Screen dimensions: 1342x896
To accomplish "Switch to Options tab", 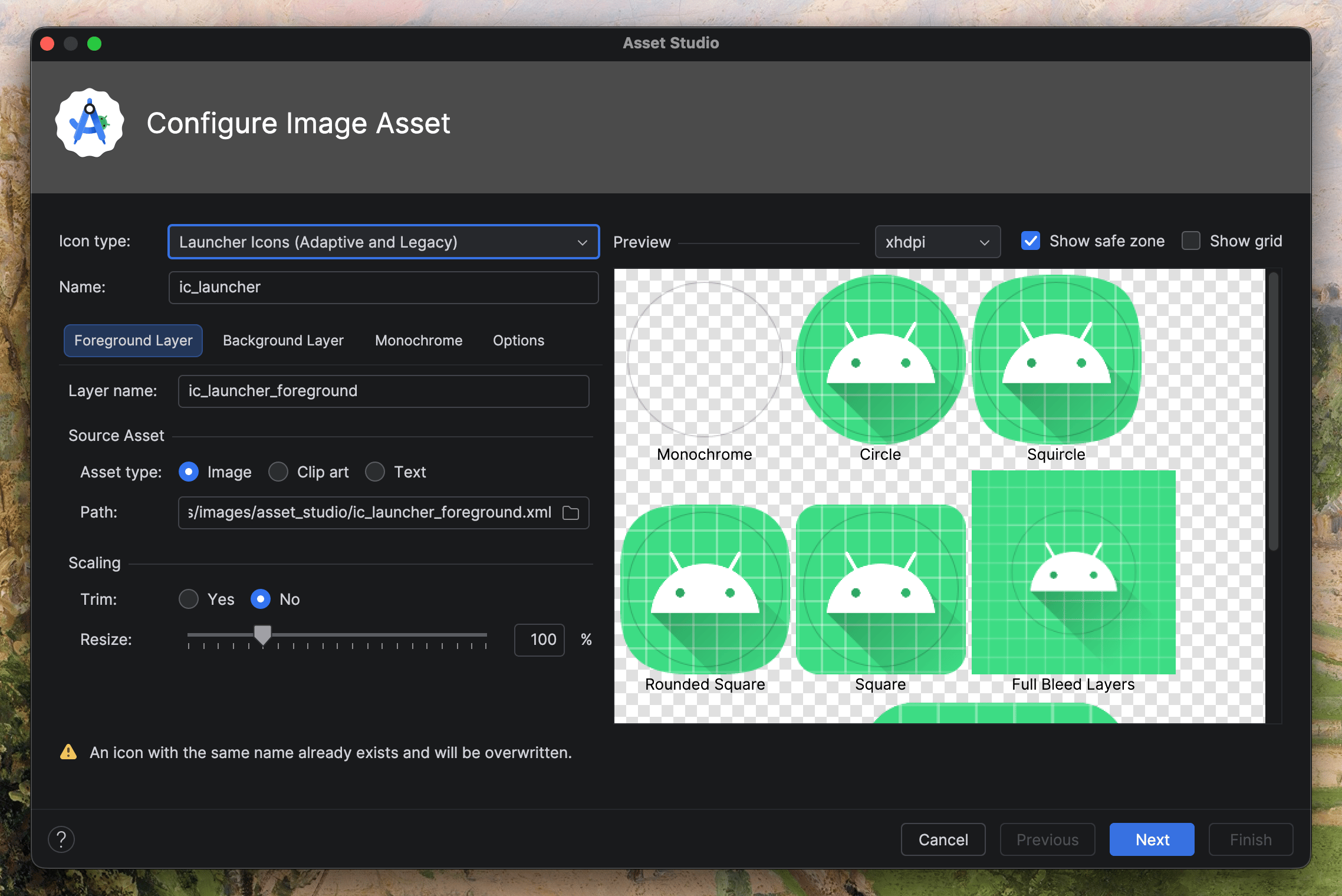I will pyautogui.click(x=519, y=341).
